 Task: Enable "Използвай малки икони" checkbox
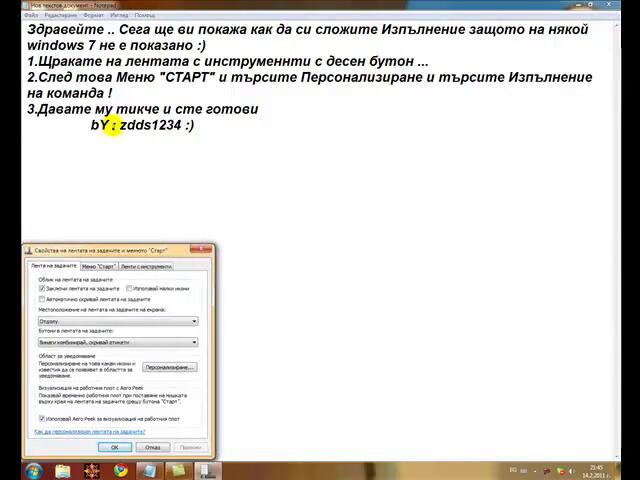click(x=129, y=289)
